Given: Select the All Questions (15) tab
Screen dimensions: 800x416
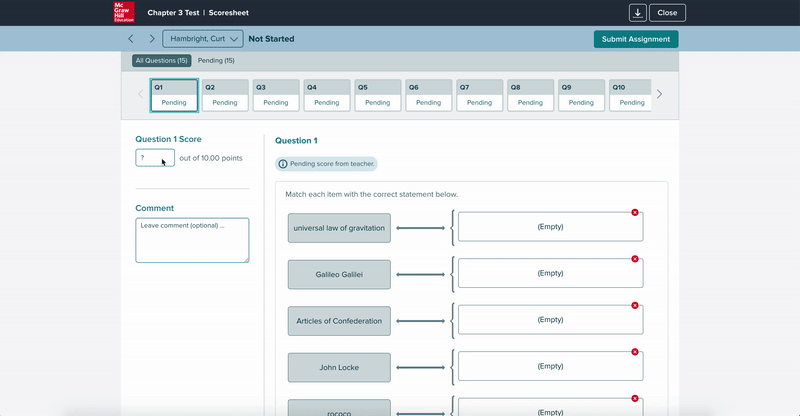Looking at the screenshot, I should click(x=161, y=61).
